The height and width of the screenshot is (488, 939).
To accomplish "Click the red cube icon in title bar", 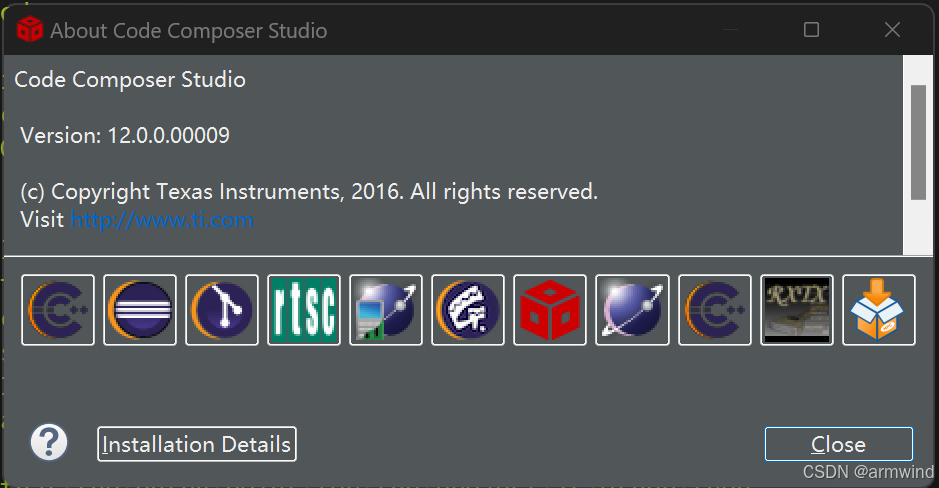I will (x=29, y=30).
